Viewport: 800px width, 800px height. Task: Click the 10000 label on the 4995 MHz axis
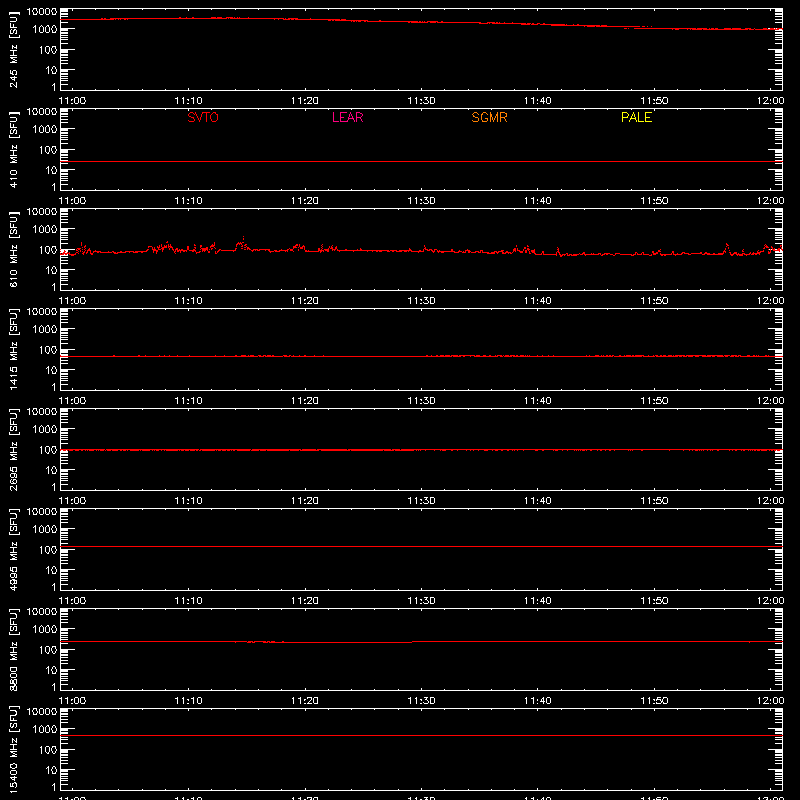42,511
